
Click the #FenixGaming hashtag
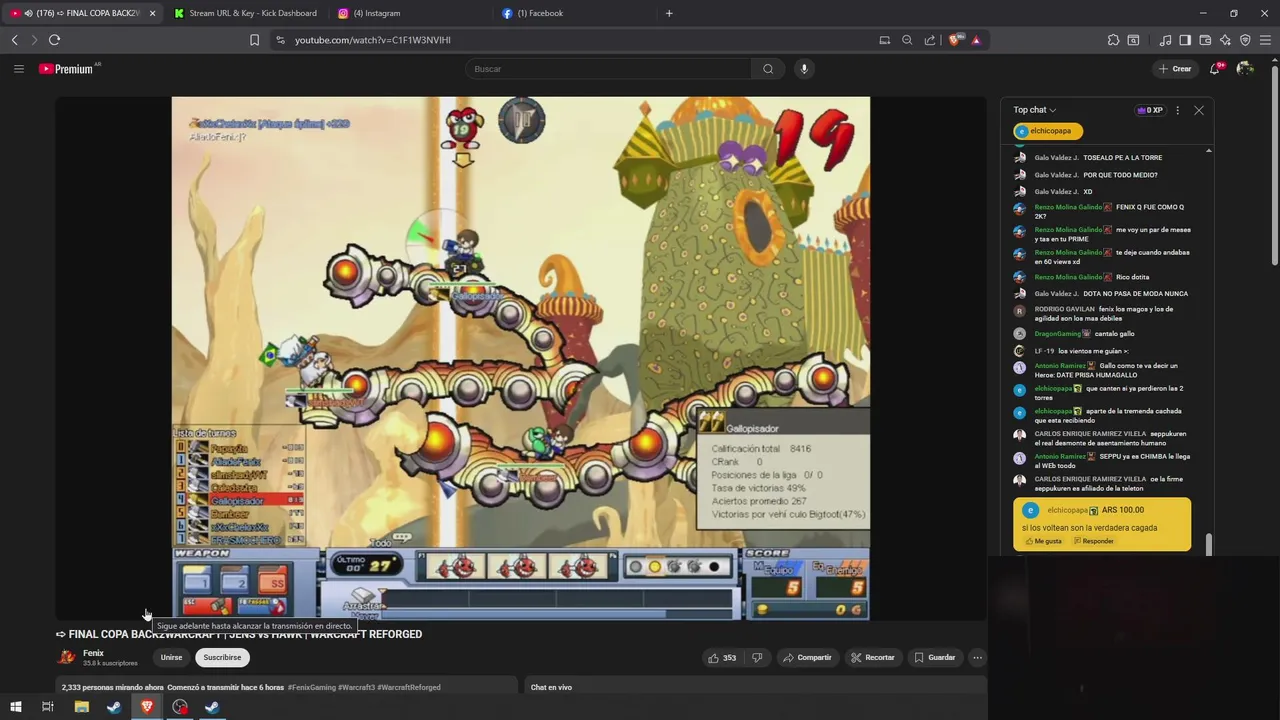pos(311,687)
